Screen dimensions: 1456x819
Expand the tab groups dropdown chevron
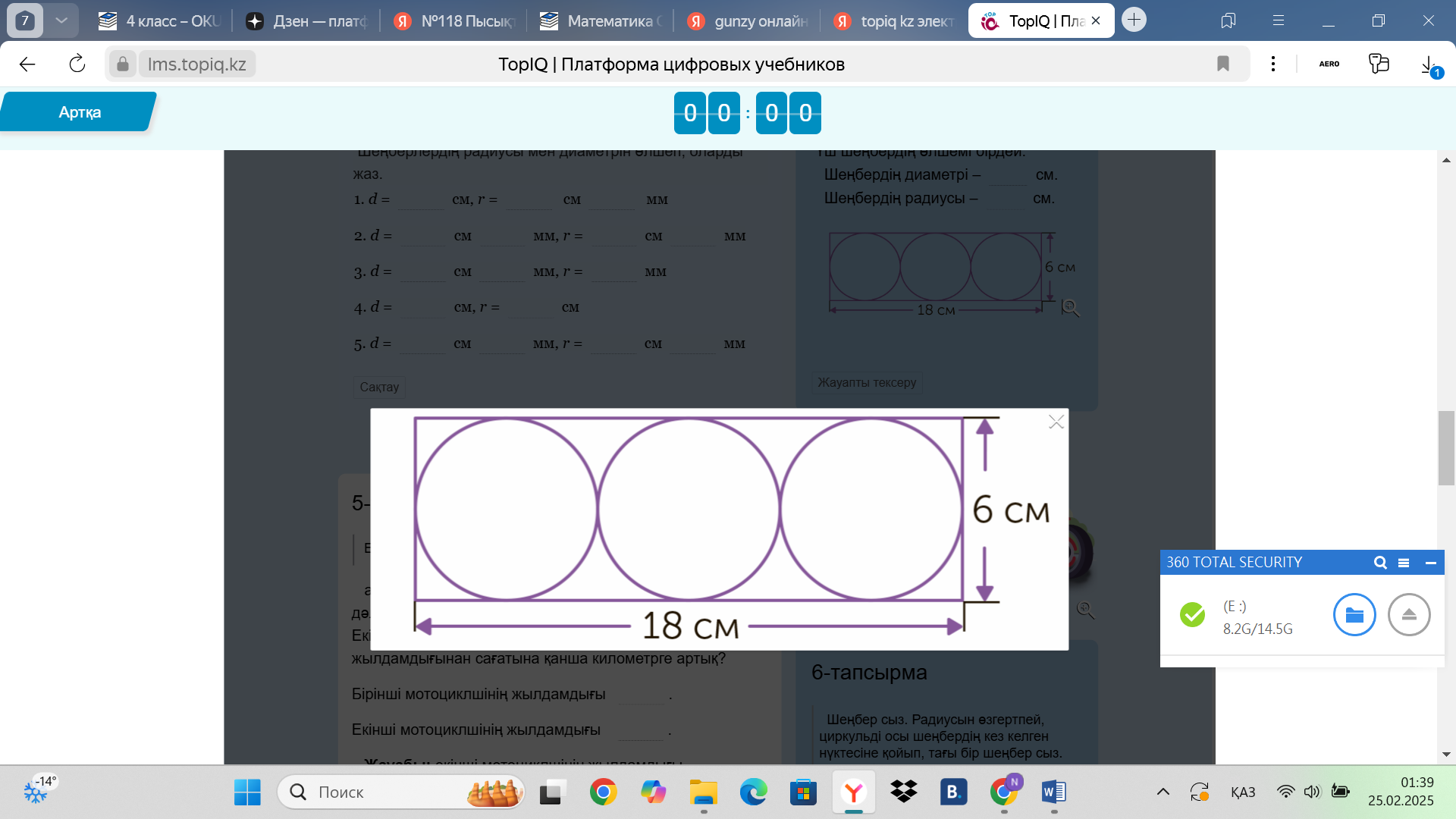tap(61, 20)
